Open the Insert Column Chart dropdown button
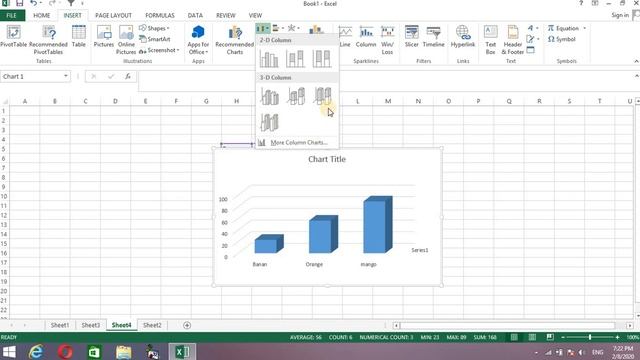The width and height of the screenshot is (640, 360). [x=263, y=28]
